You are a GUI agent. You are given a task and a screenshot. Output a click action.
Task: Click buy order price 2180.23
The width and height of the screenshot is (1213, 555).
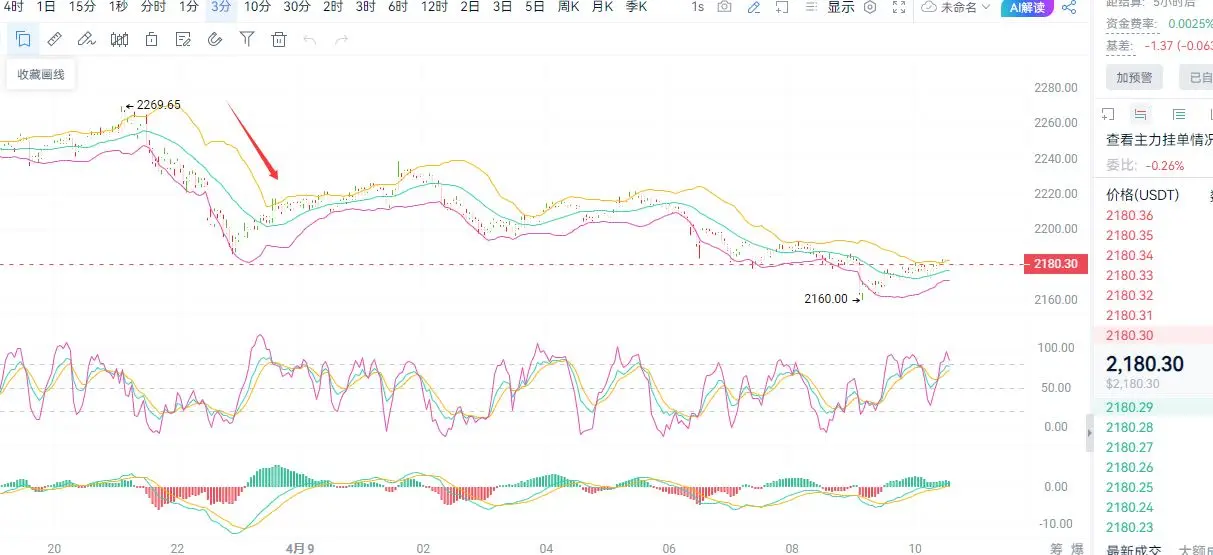(x=1130, y=527)
